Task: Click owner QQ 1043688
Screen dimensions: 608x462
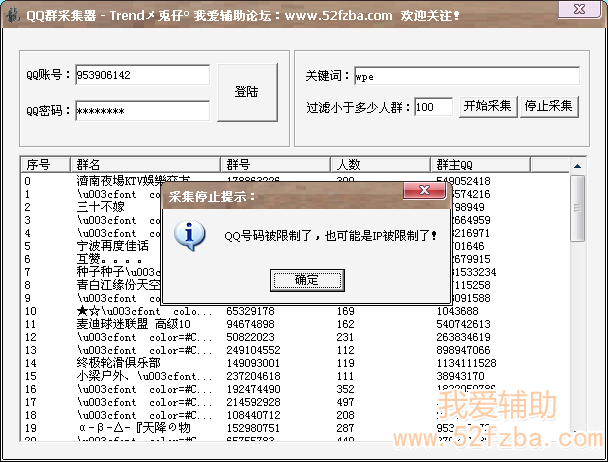Action: click(457, 311)
